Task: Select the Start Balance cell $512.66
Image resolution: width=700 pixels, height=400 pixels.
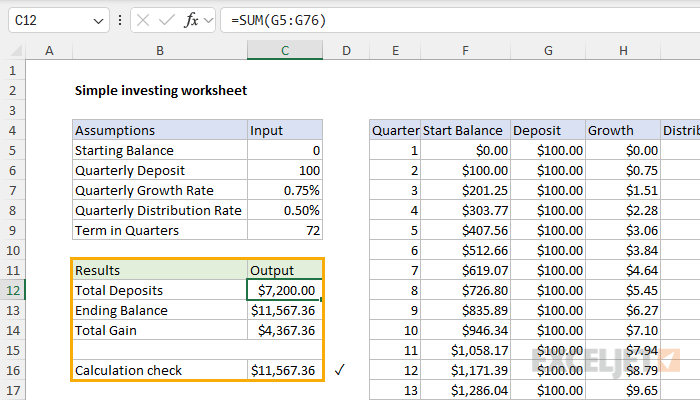Action: [x=465, y=250]
